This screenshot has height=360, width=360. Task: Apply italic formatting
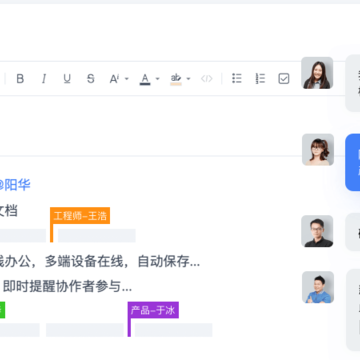44,79
